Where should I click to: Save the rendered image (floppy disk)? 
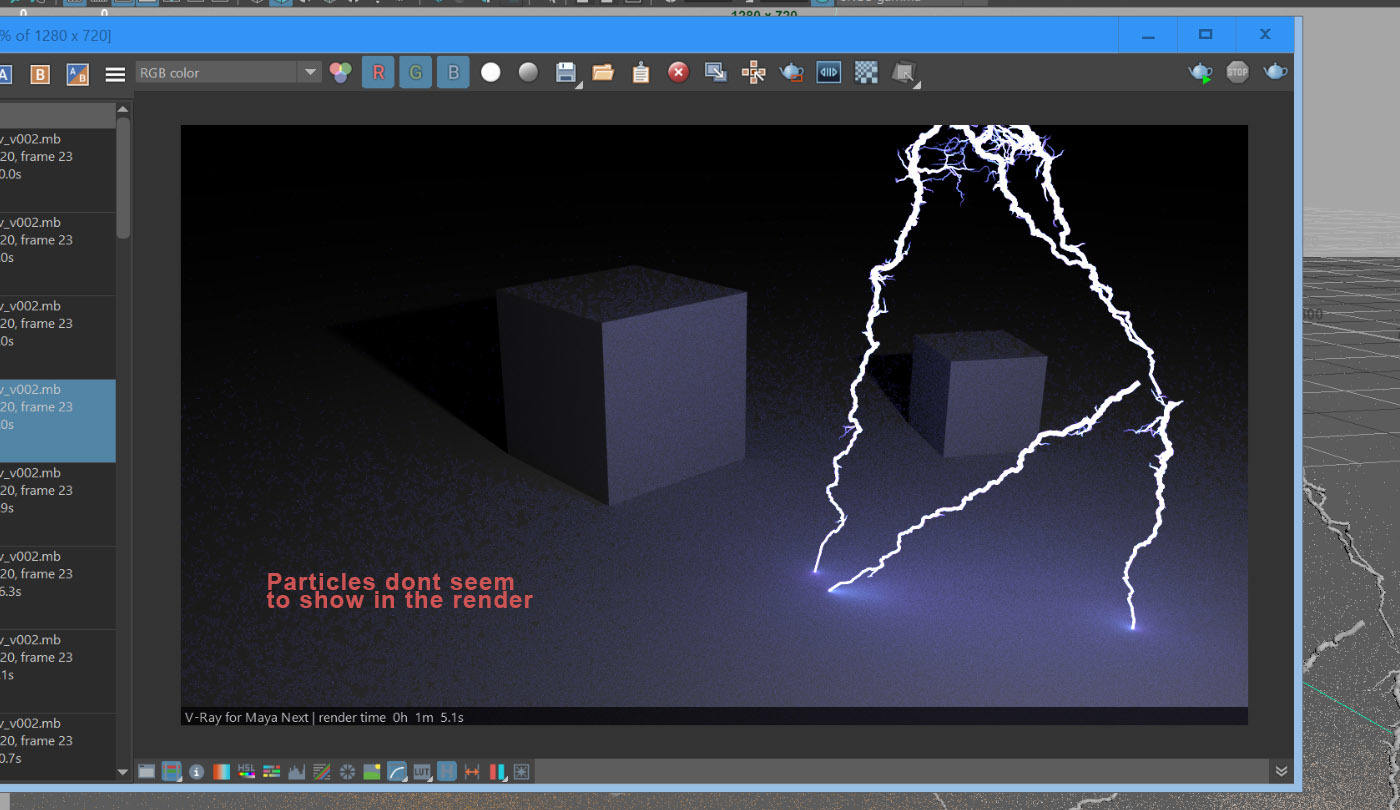pyautogui.click(x=566, y=73)
